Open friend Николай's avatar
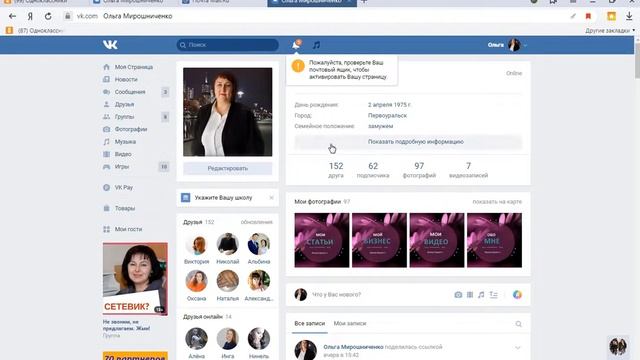640x360 pixels. 227,244
